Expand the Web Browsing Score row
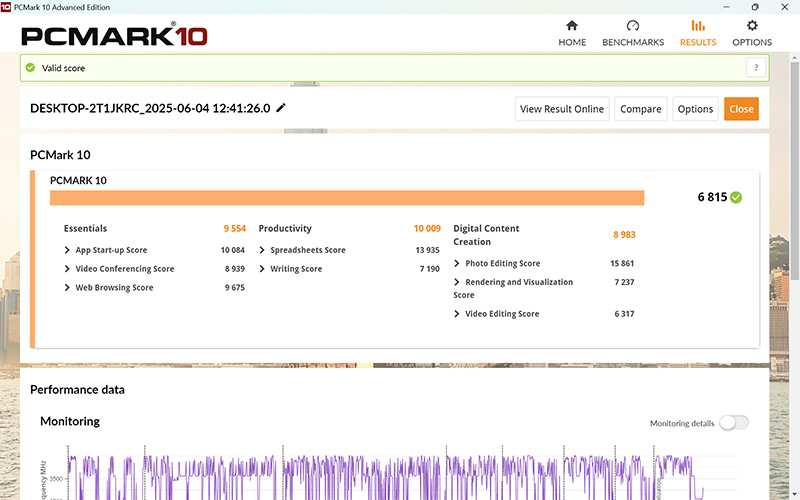 click(67, 288)
